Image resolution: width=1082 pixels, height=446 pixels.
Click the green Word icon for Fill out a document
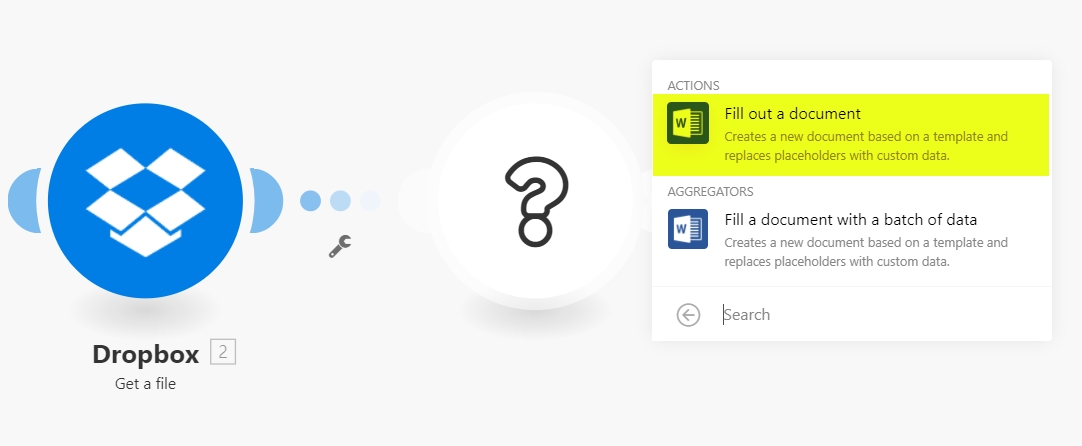click(688, 123)
